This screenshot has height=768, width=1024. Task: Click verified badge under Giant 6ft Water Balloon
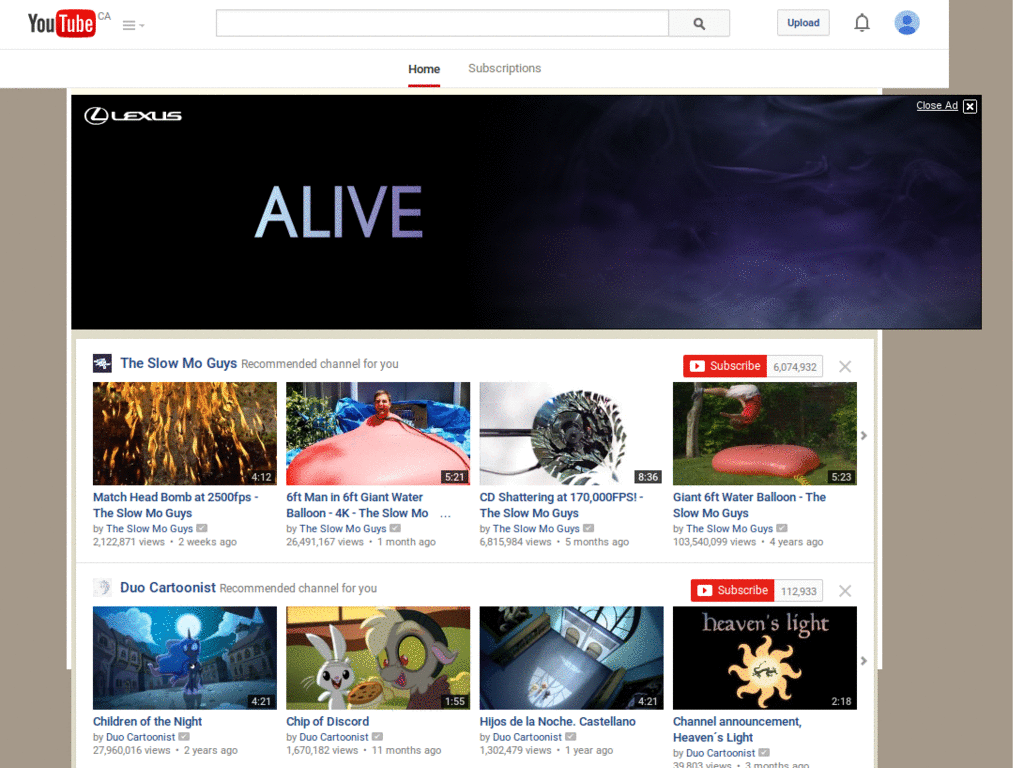[782, 528]
